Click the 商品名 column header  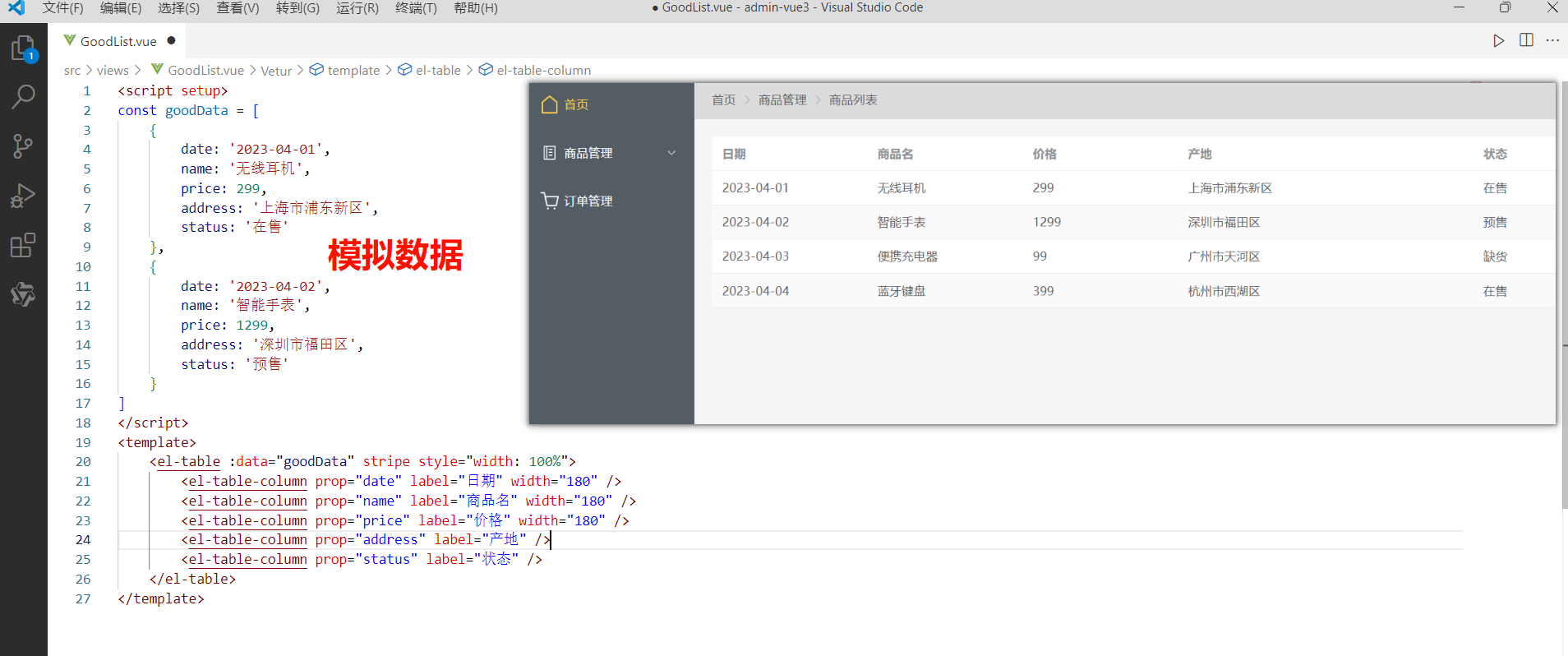click(x=895, y=154)
